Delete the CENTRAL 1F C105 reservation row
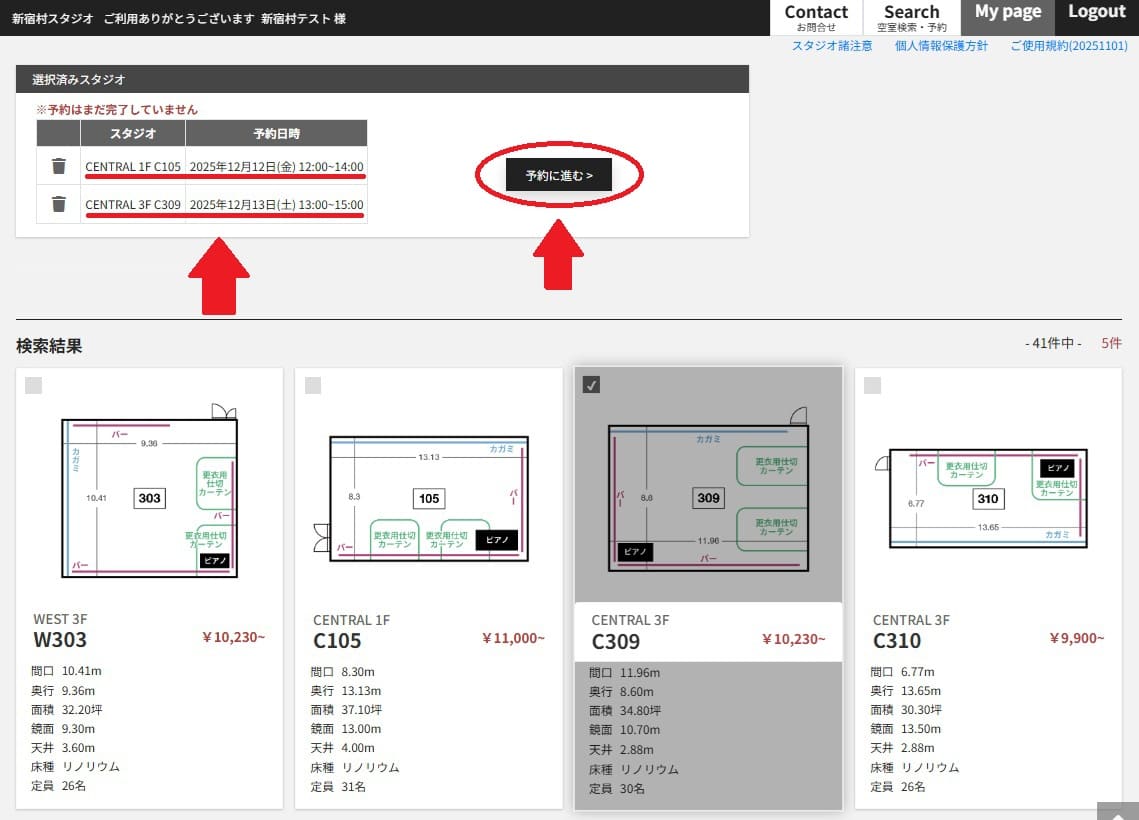The width and height of the screenshot is (1139, 820). (x=59, y=166)
